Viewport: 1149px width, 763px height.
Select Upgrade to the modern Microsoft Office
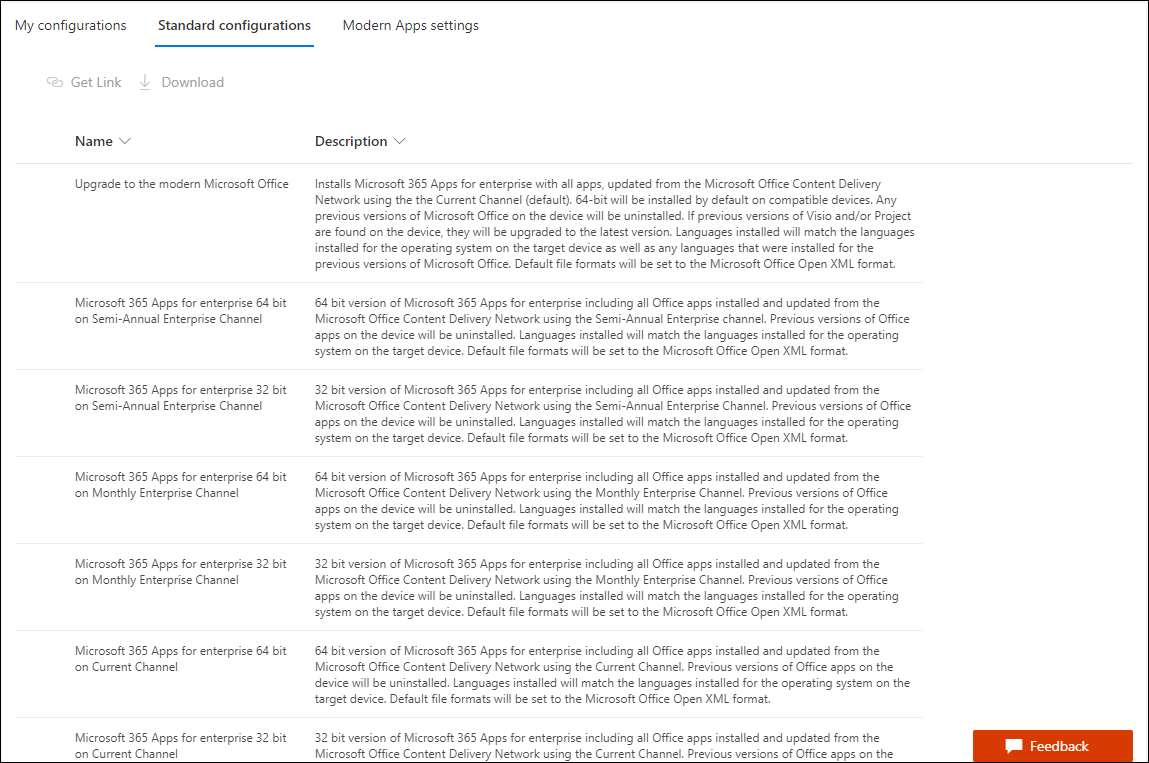pos(182,184)
